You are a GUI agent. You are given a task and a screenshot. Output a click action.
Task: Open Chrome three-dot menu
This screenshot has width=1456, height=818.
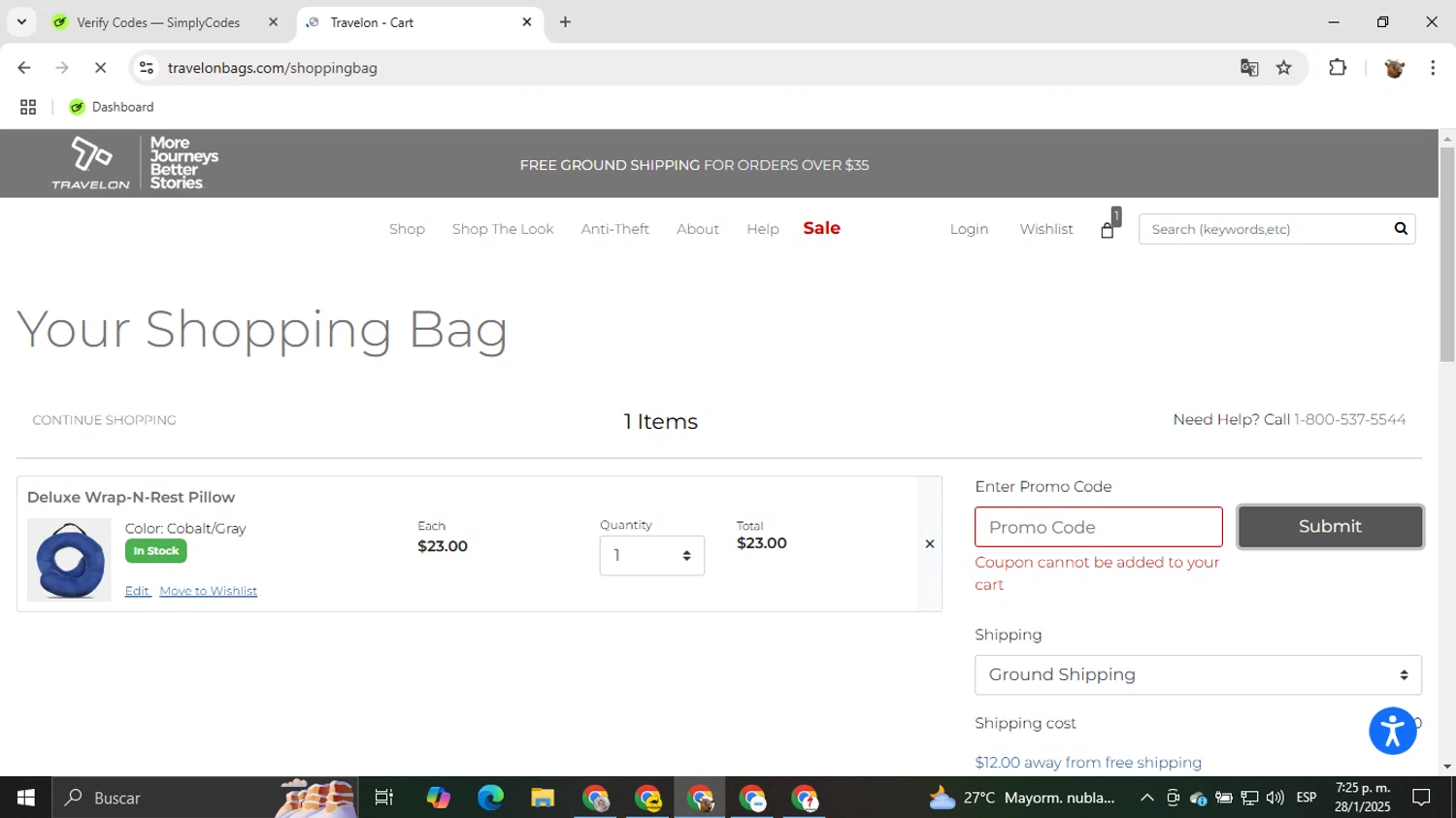tap(1433, 68)
